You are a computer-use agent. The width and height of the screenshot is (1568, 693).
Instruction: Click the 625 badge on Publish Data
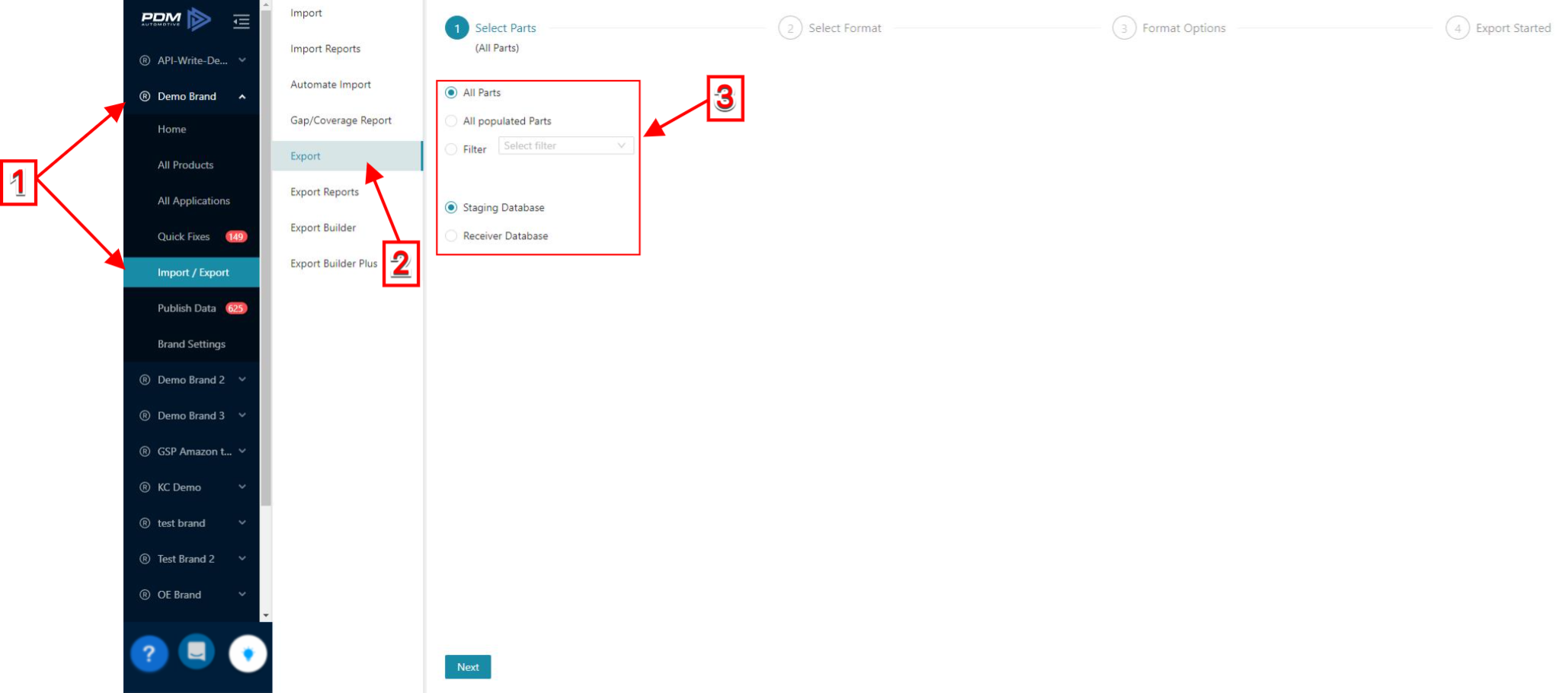pyautogui.click(x=236, y=308)
